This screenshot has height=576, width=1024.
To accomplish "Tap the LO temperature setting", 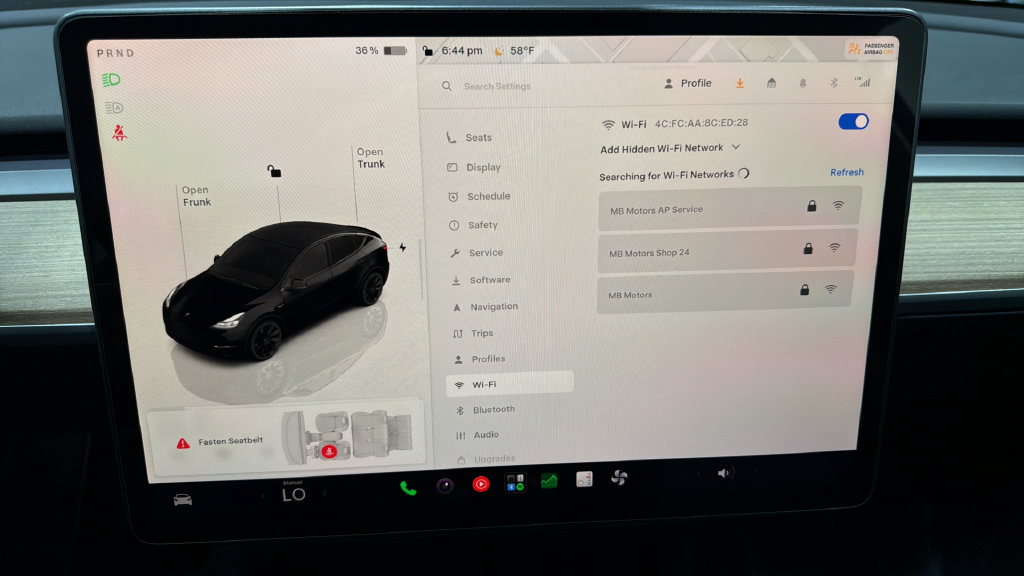I will [x=294, y=494].
